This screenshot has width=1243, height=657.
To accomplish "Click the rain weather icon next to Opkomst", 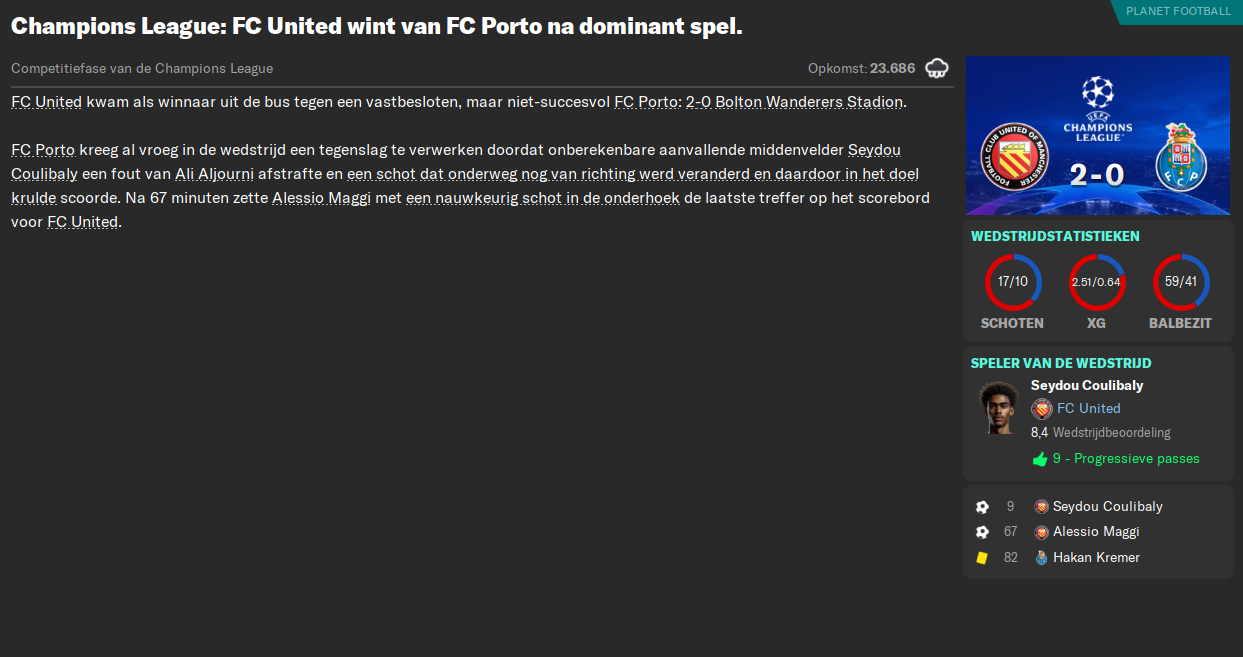I will point(937,68).
